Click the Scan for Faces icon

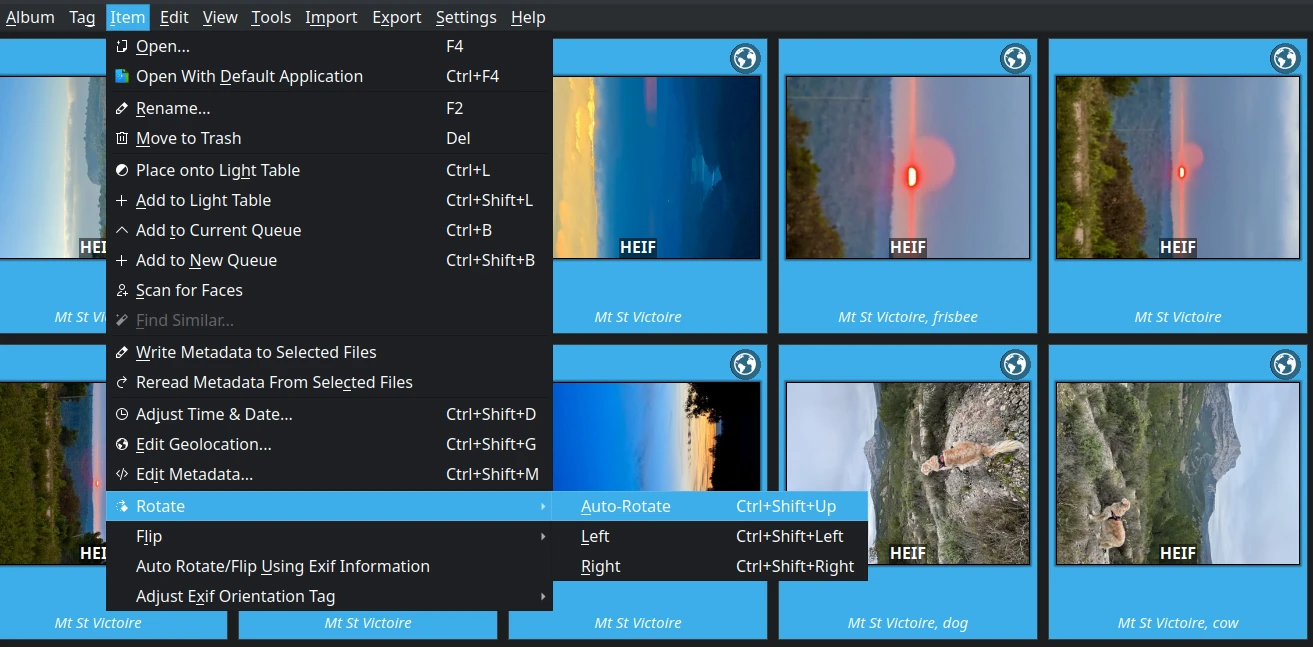(121, 290)
